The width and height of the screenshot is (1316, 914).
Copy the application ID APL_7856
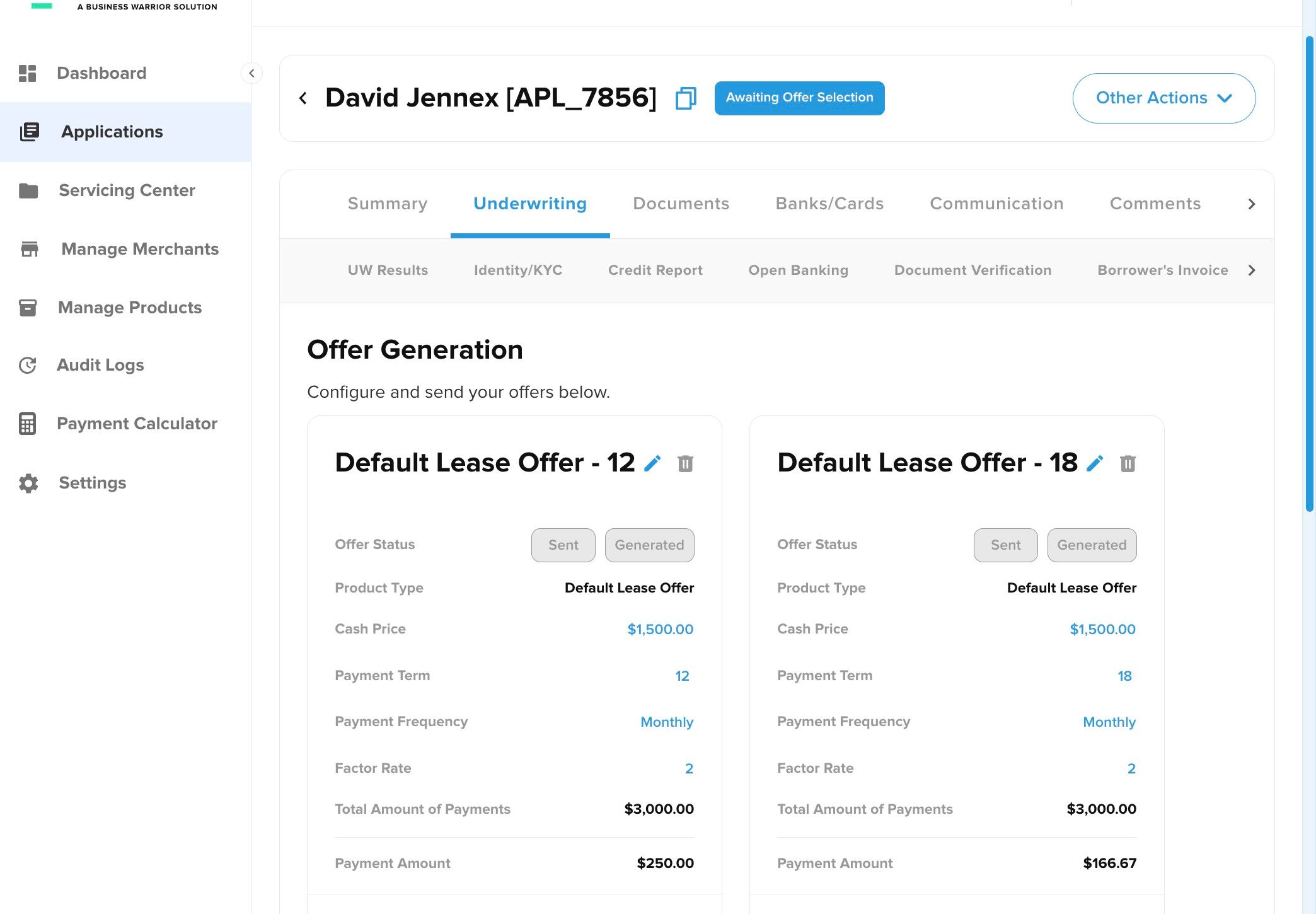click(686, 98)
